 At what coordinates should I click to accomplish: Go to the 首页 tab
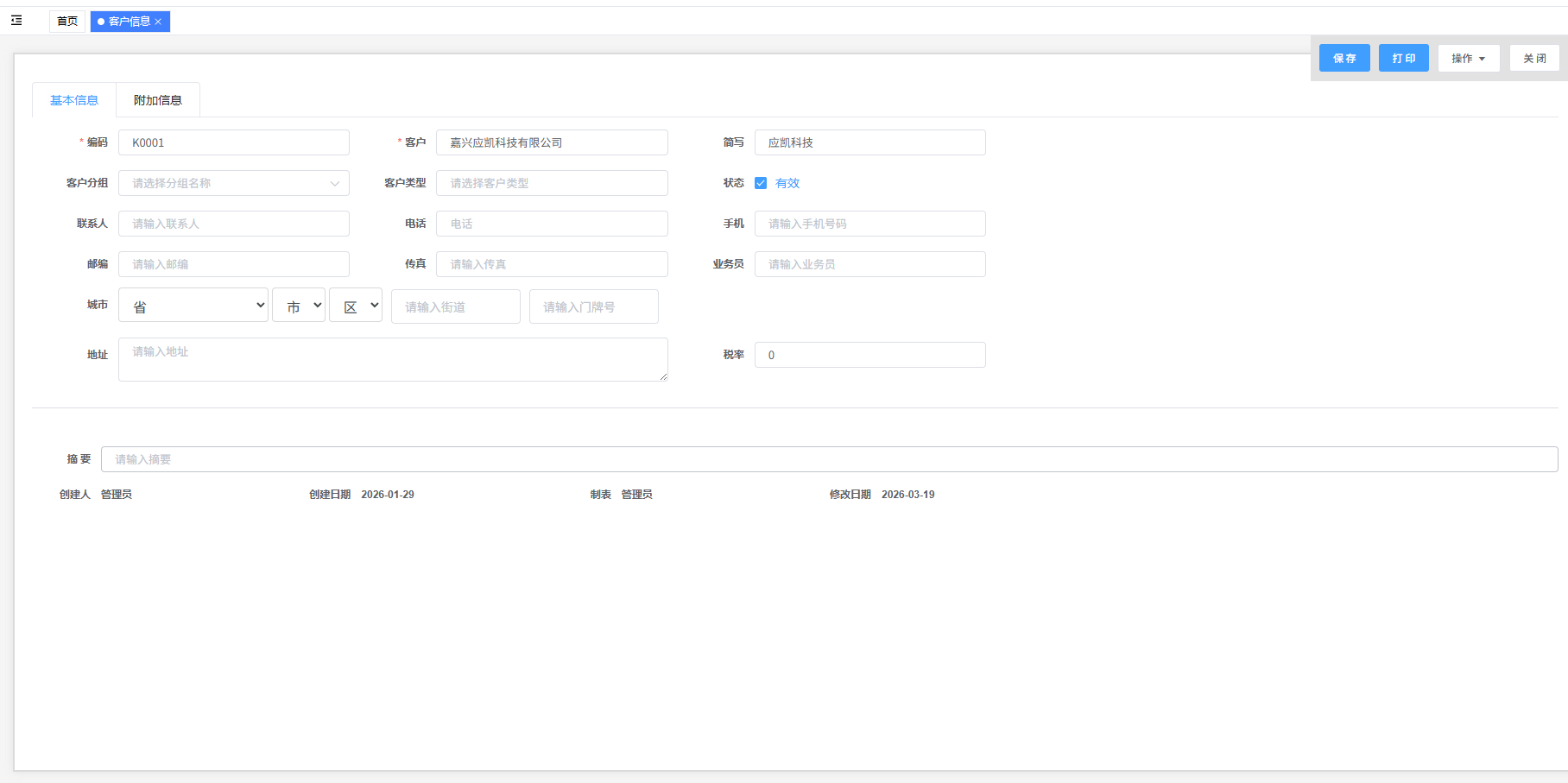click(x=67, y=22)
